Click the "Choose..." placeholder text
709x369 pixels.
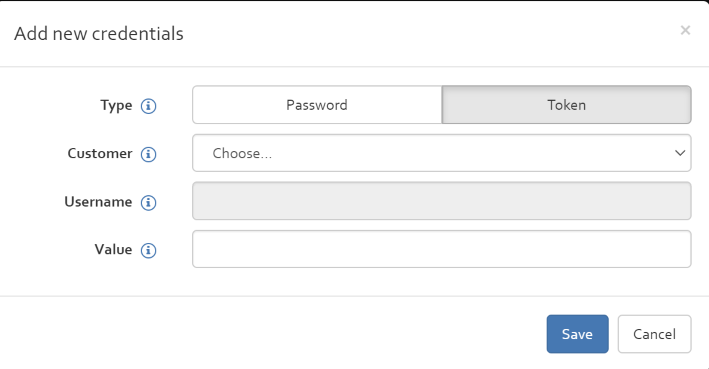click(x=242, y=153)
